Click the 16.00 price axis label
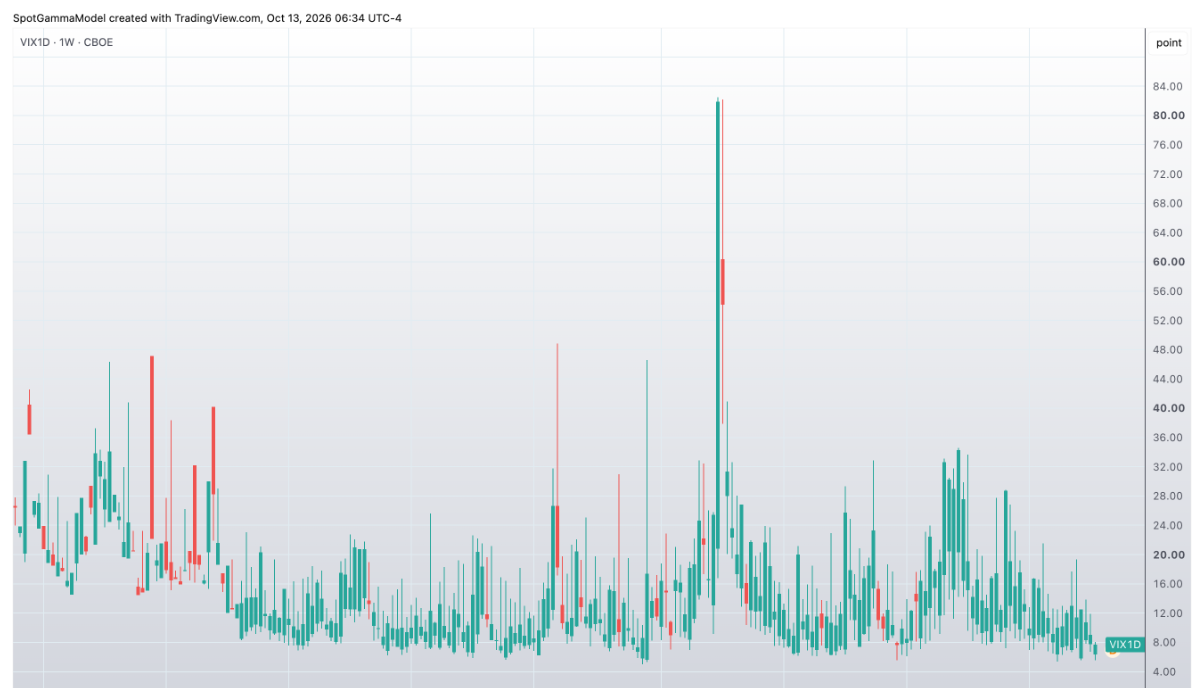The height and width of the screenshot is (688, 1193). tap(1168, 584)
